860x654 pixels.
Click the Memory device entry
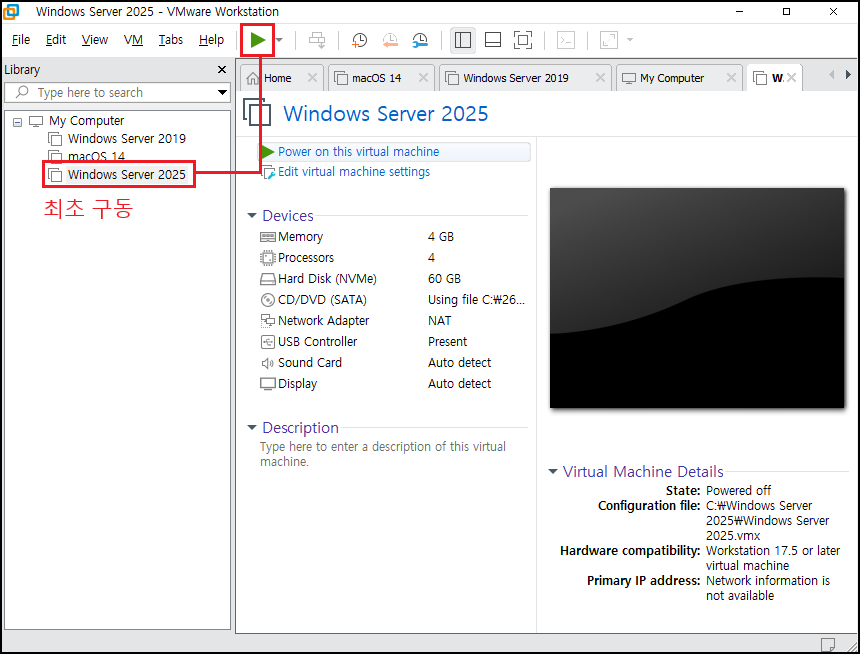[x=300, y=237]
